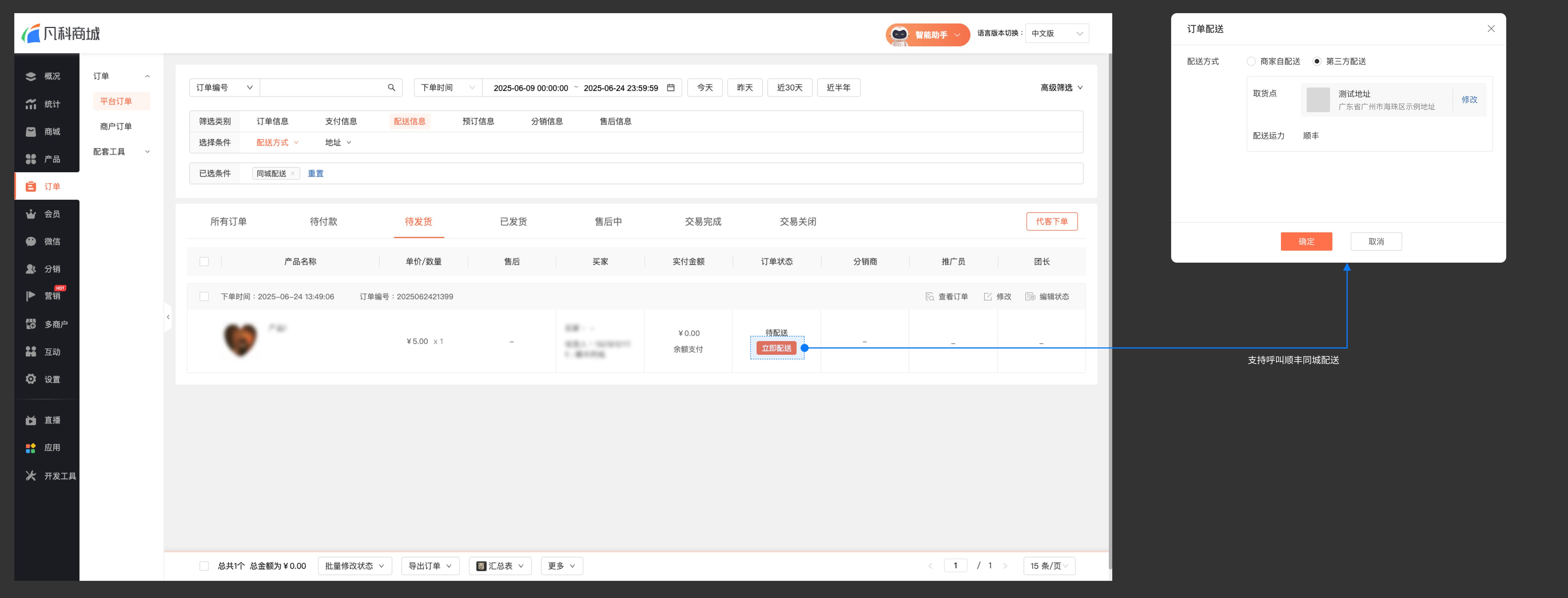Open 批量修改状态 dropdown
The image size is (1568, 598).
(x=355, y=566)
